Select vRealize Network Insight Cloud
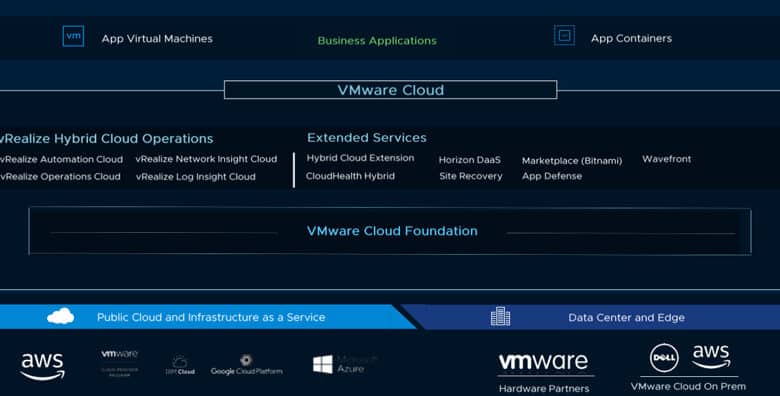 (x=206, y=159)
